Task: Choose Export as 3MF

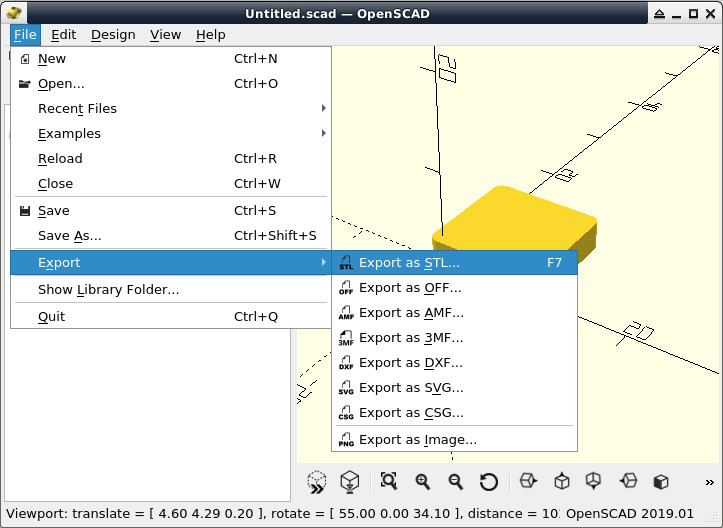Action: click(454, 338)
